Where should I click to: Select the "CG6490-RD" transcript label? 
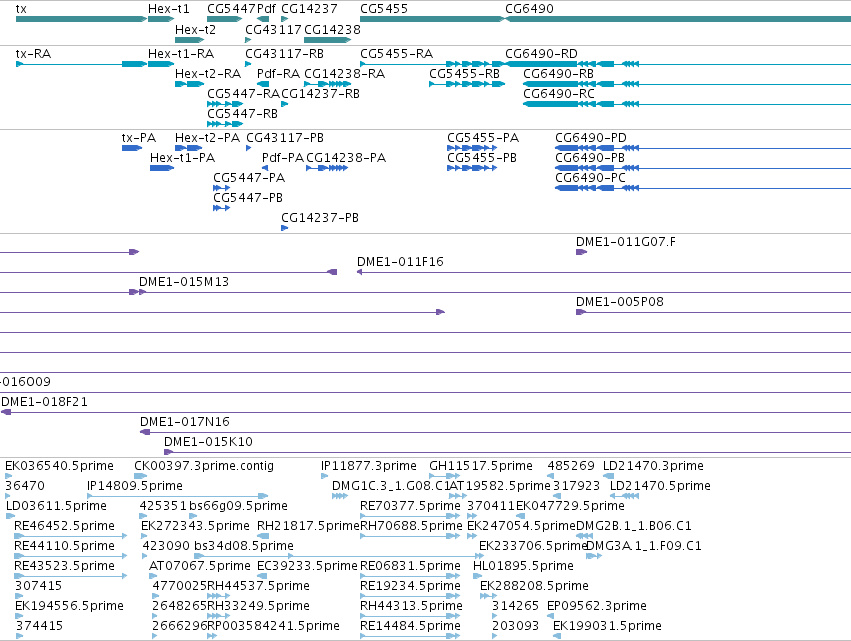pos(542,54)
